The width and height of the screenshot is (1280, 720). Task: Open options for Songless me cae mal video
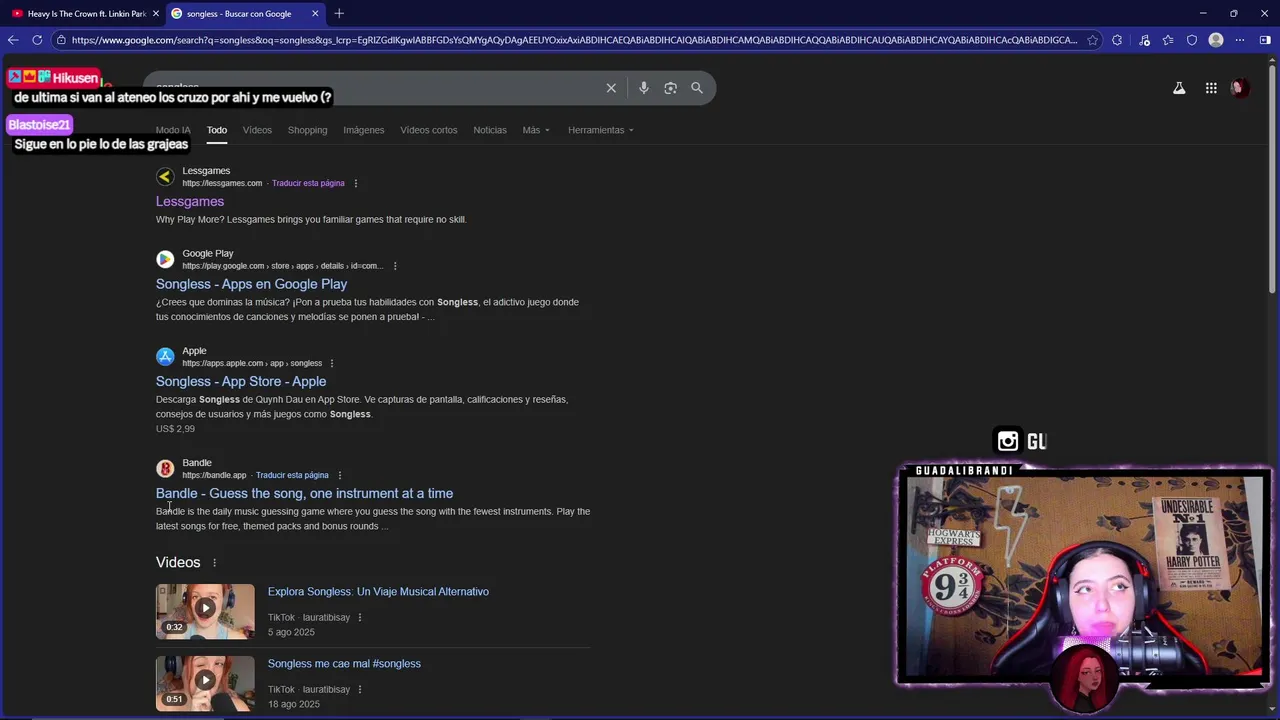coord(360,690)
